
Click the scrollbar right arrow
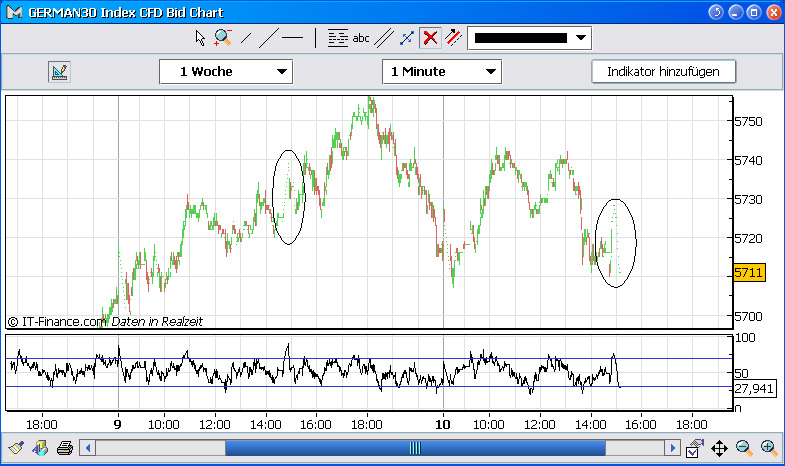675,448
